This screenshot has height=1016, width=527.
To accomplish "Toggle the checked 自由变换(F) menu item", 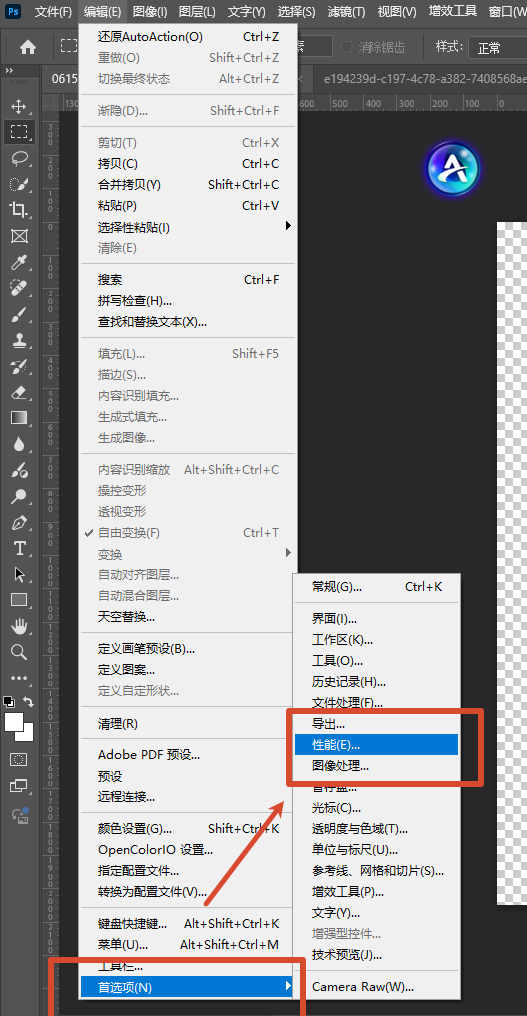I will coord(187,533).
